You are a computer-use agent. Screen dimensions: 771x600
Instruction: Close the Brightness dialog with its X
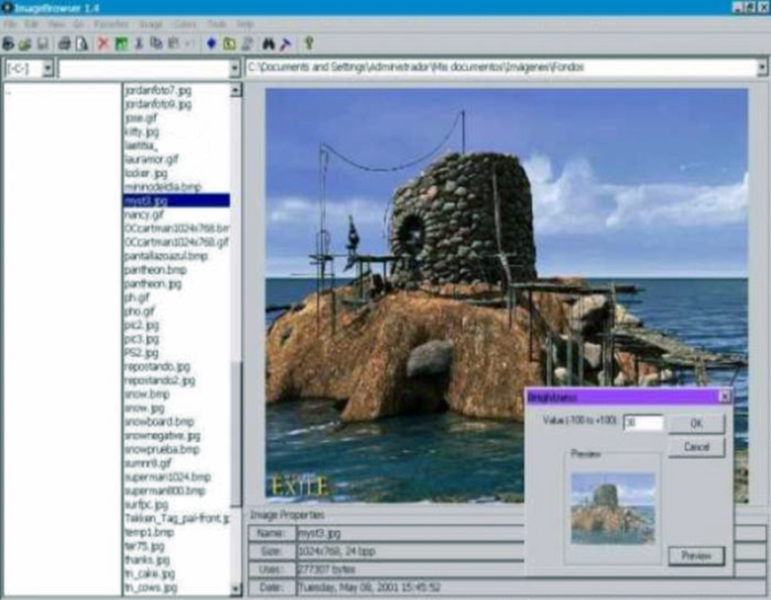pos(725,396)
